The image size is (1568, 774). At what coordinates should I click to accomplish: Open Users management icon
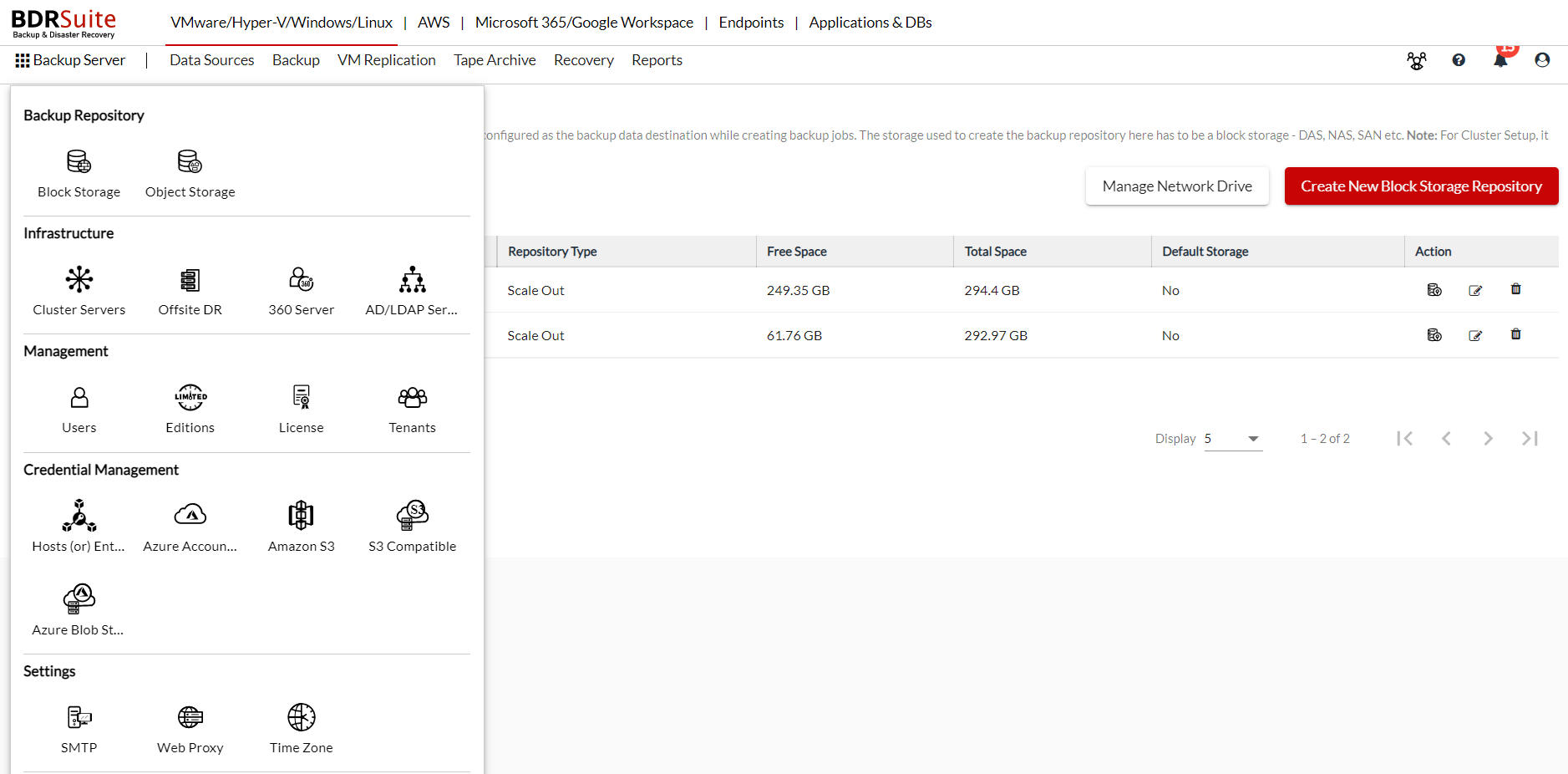[x=79, y=397]
